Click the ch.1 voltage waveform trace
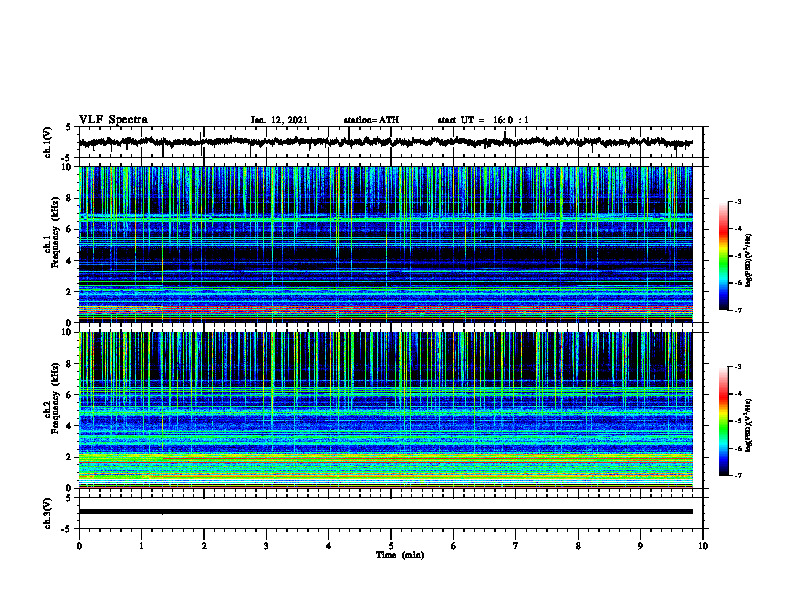 385,142
